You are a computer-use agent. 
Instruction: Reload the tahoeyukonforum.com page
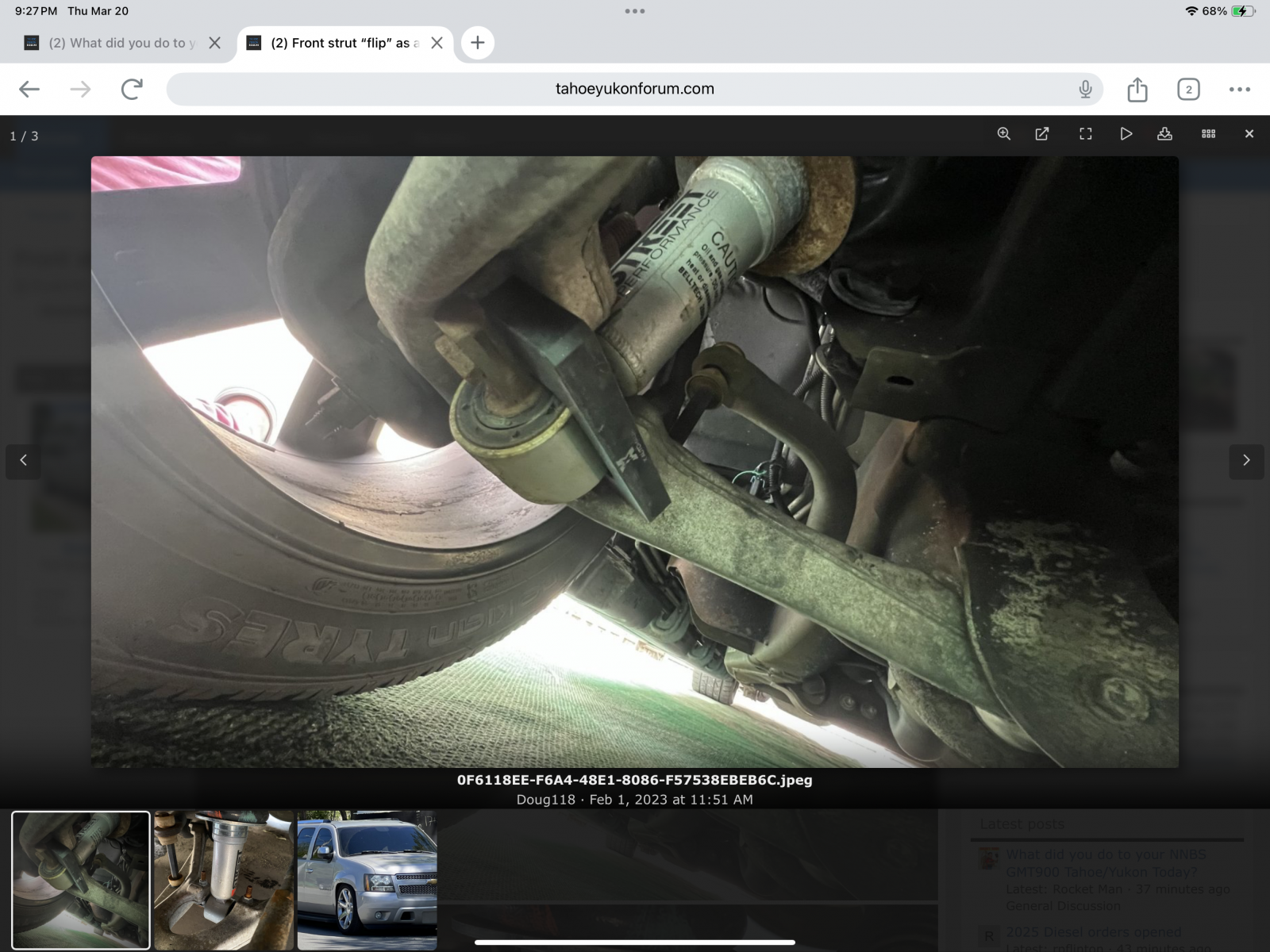pos(132,89)
